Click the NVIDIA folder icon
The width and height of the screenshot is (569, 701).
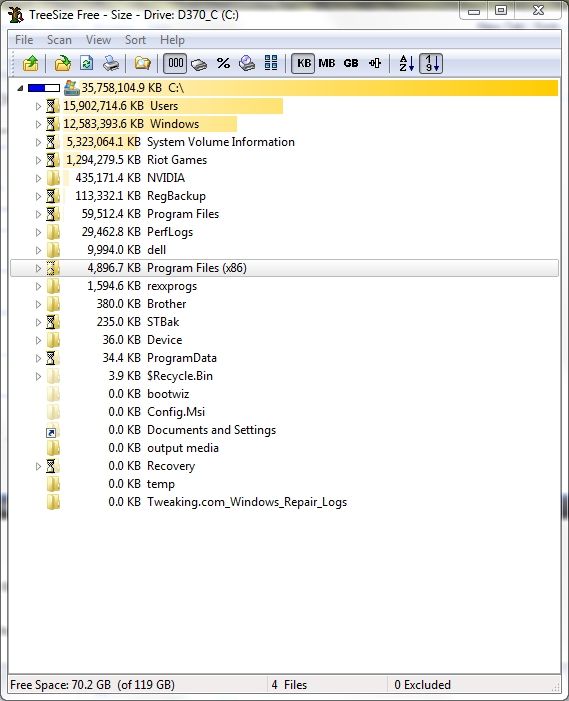(53, 178)
